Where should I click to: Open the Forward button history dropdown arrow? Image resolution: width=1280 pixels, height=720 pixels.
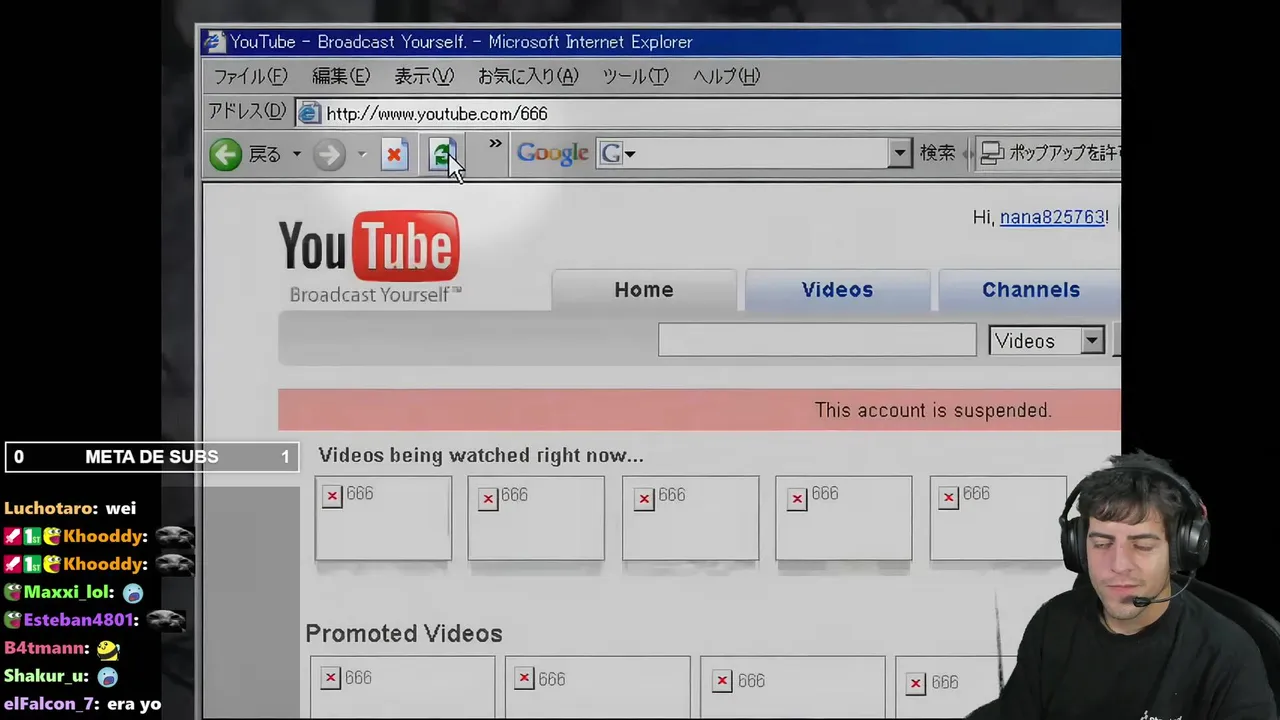click(x=362, y=154)
